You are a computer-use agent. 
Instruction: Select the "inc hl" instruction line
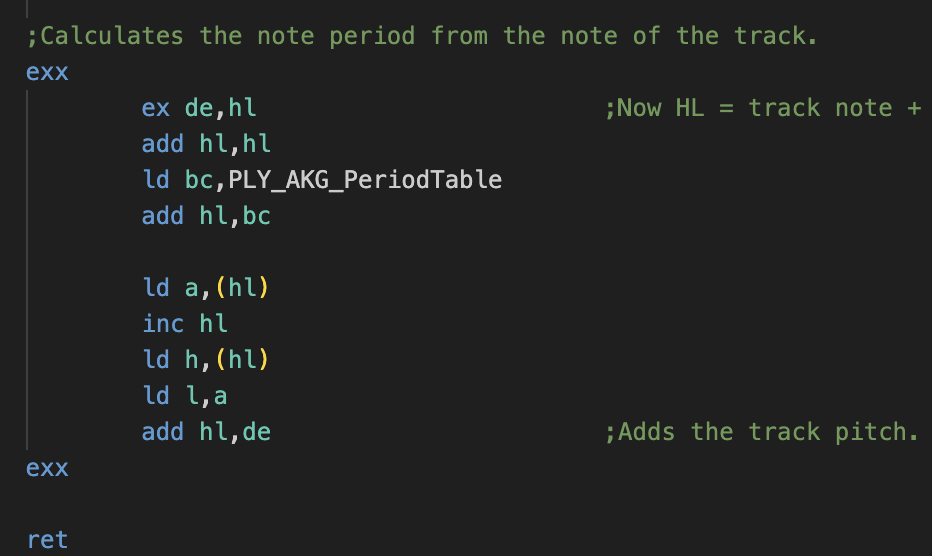coord(185,324)
